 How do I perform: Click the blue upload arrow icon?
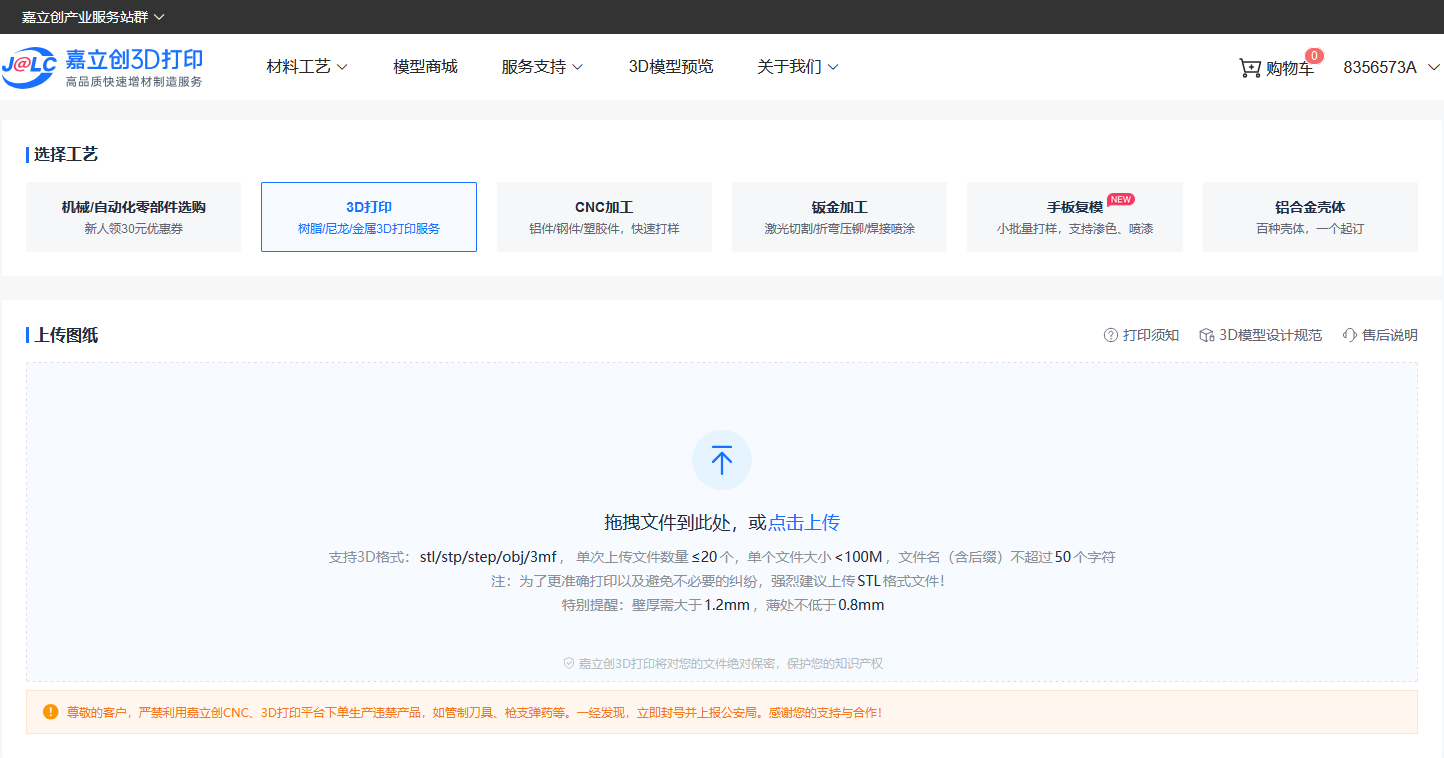tap(722, 460)
